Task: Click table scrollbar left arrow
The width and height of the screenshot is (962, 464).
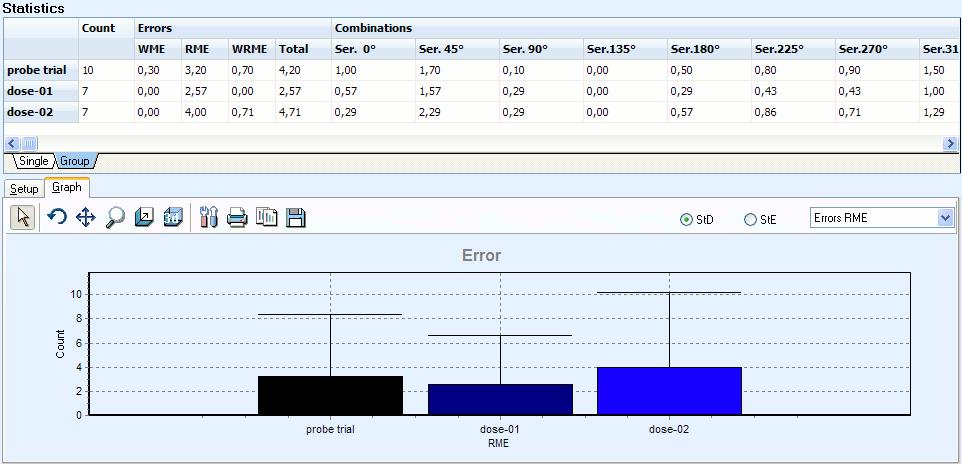Action: [12, 144]
